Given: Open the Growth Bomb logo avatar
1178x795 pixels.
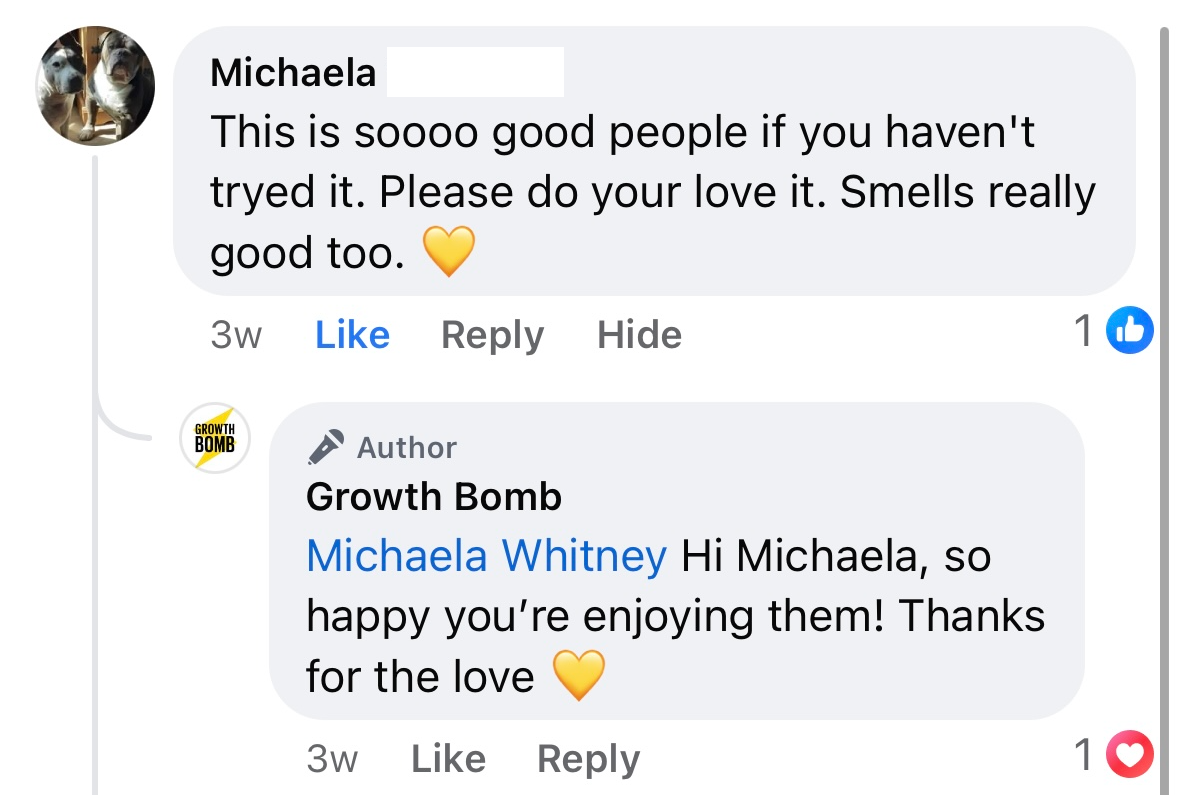Looking at the screenshot, I should [215, 438].
